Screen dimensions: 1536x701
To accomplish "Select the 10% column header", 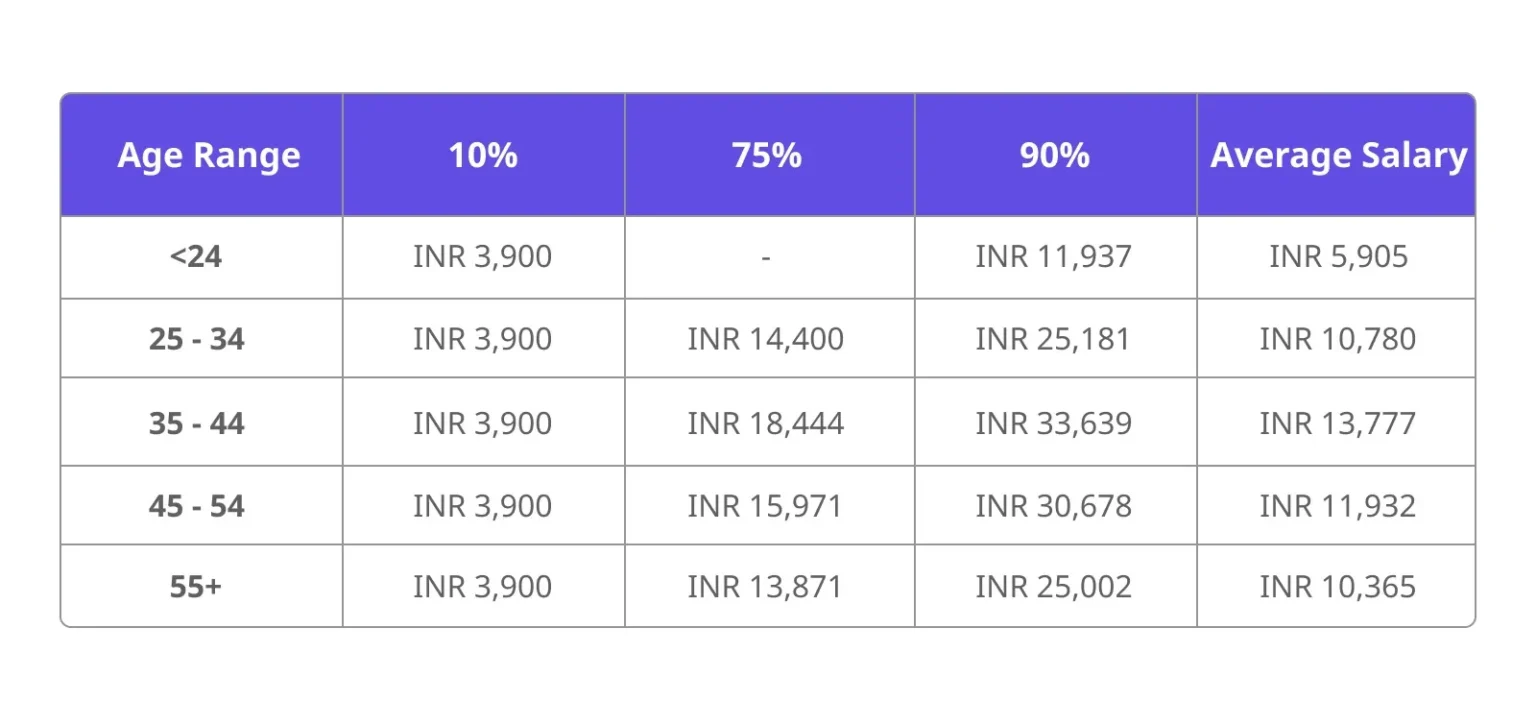I will (483, 156).
